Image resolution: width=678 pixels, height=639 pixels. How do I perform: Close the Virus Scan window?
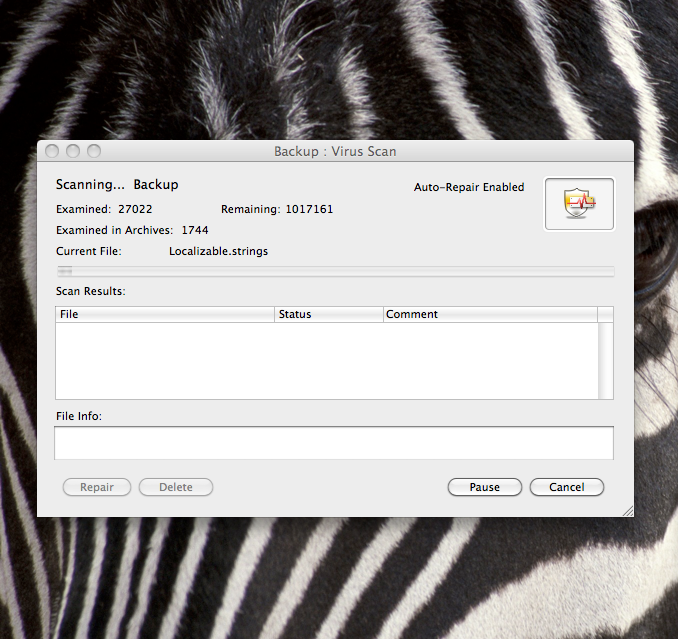pyautogui.click(x=52, y=151)
